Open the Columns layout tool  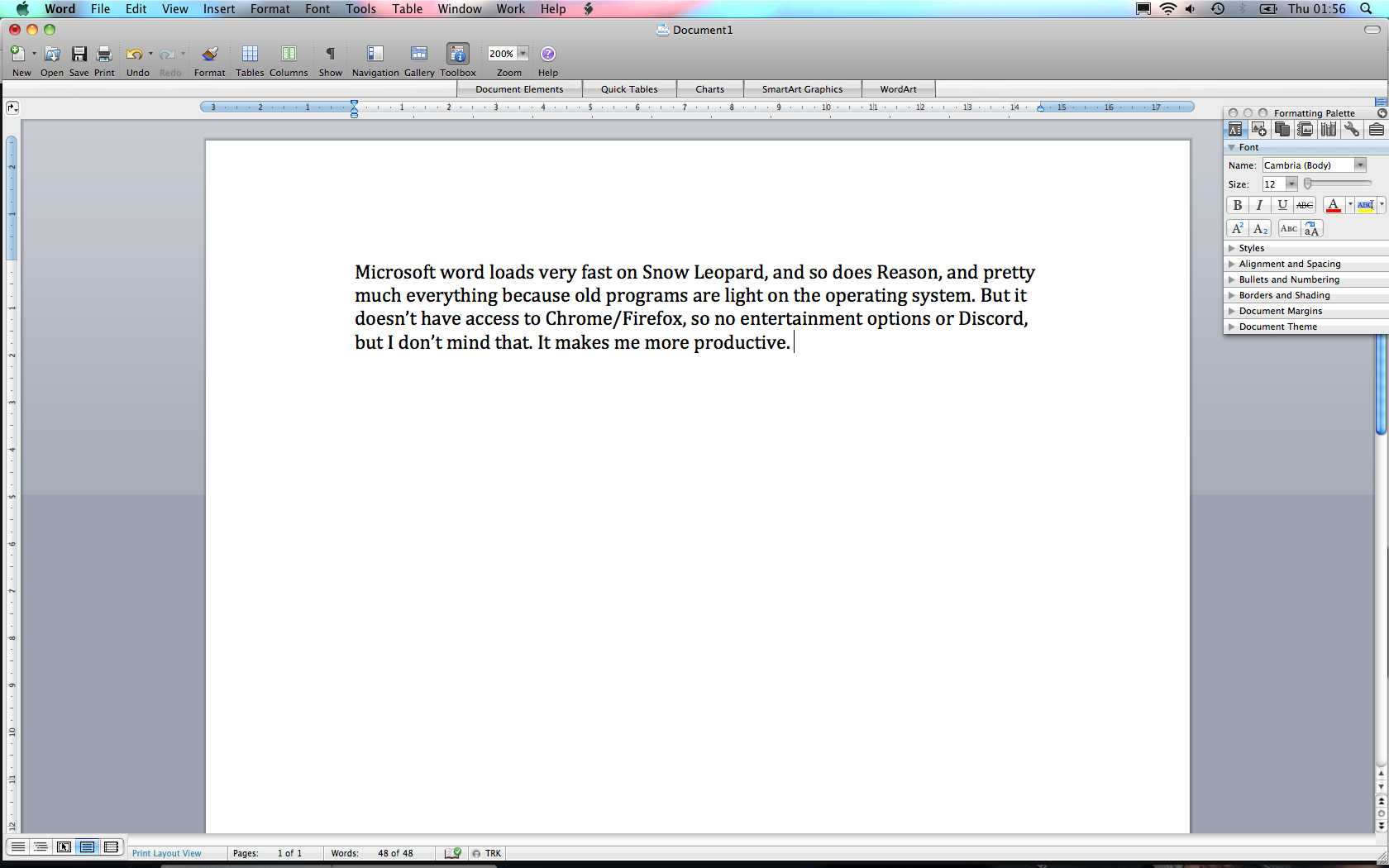point(289,54)
